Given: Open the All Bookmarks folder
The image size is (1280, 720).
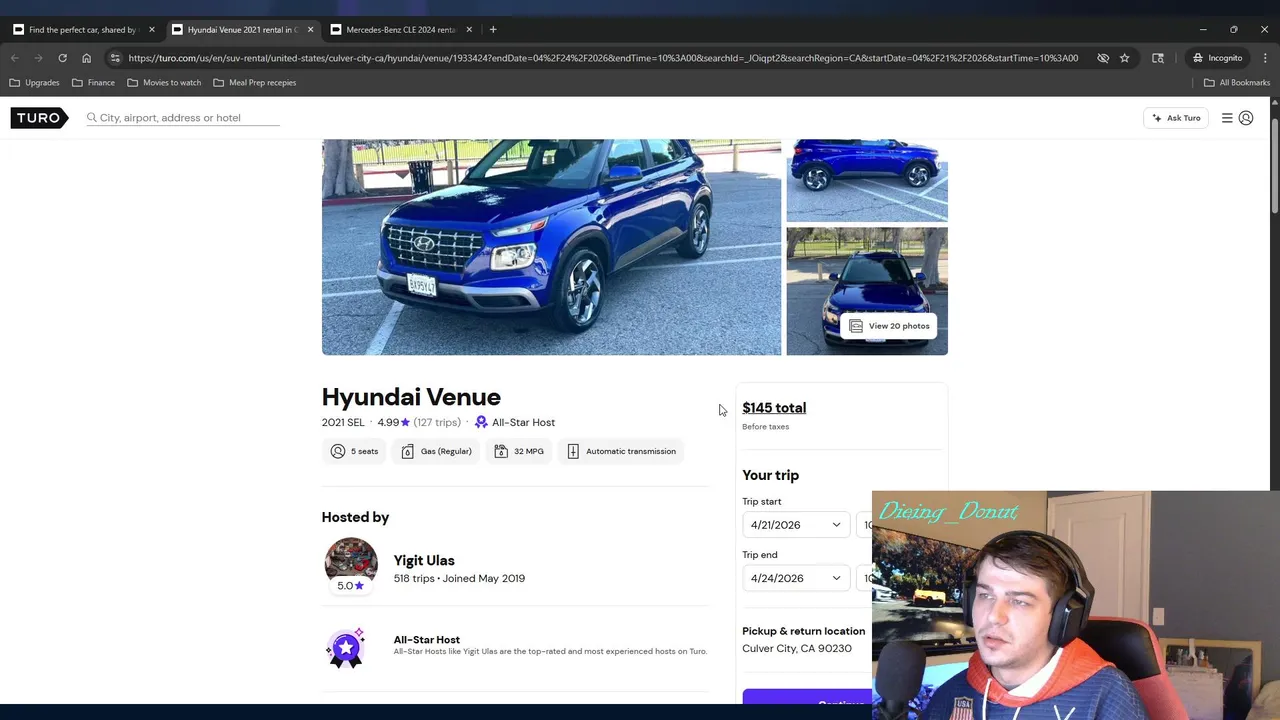Looking at the screenshot, I should [x=1237, y=83].
